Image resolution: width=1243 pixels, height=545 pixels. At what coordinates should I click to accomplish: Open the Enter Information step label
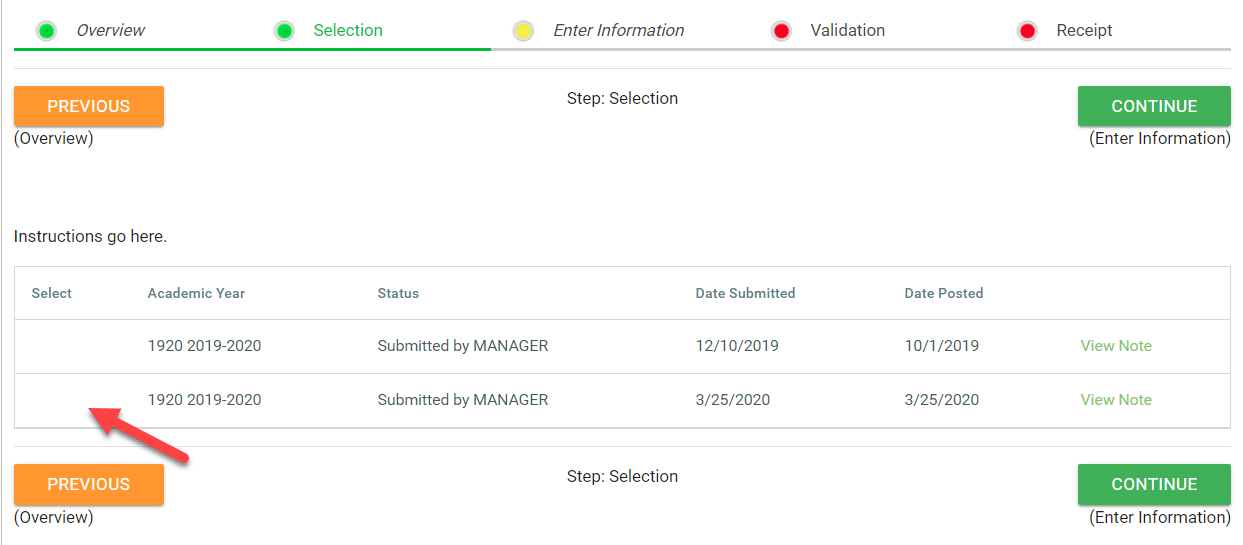point(619,31)
